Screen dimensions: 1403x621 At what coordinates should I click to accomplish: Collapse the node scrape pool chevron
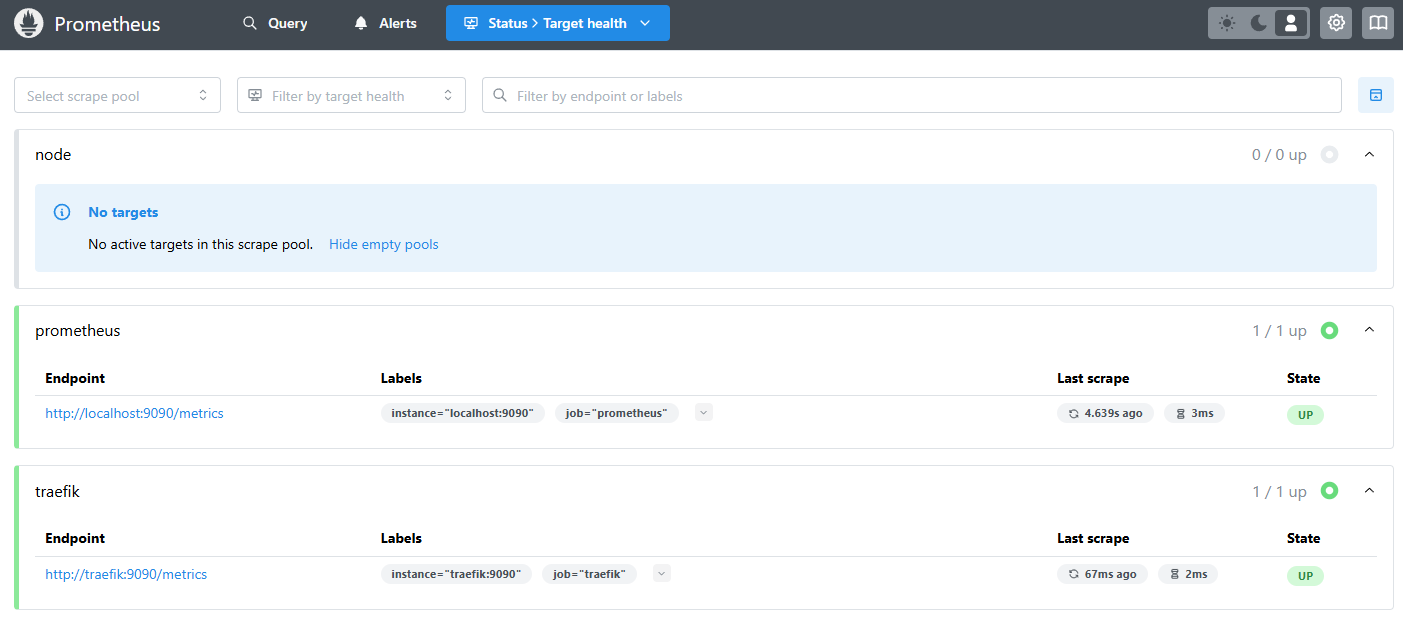(1370, 155)
